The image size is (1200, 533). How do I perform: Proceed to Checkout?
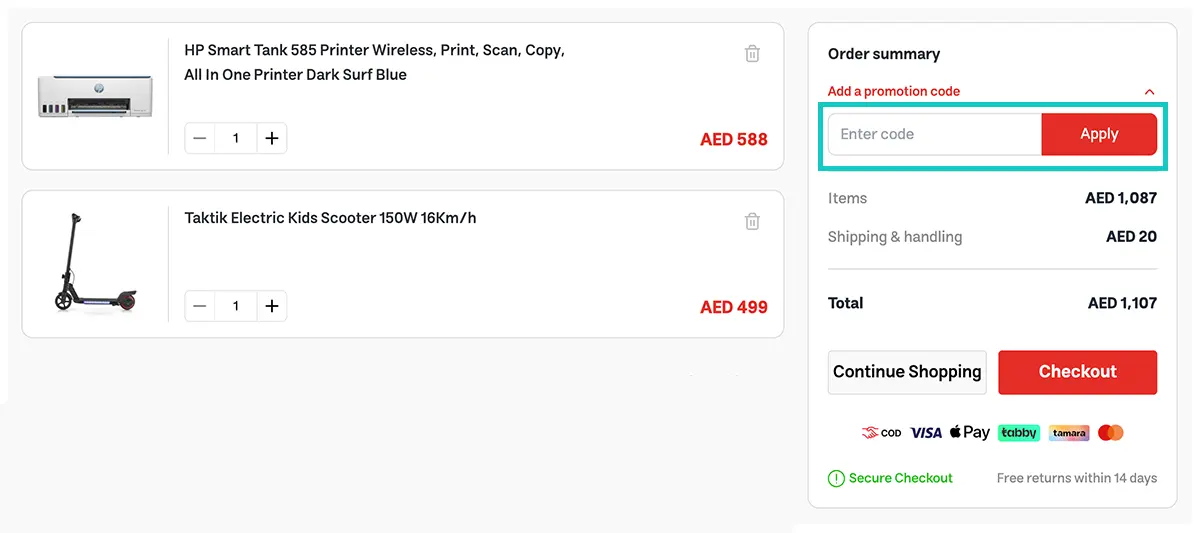click(1077, 372)
